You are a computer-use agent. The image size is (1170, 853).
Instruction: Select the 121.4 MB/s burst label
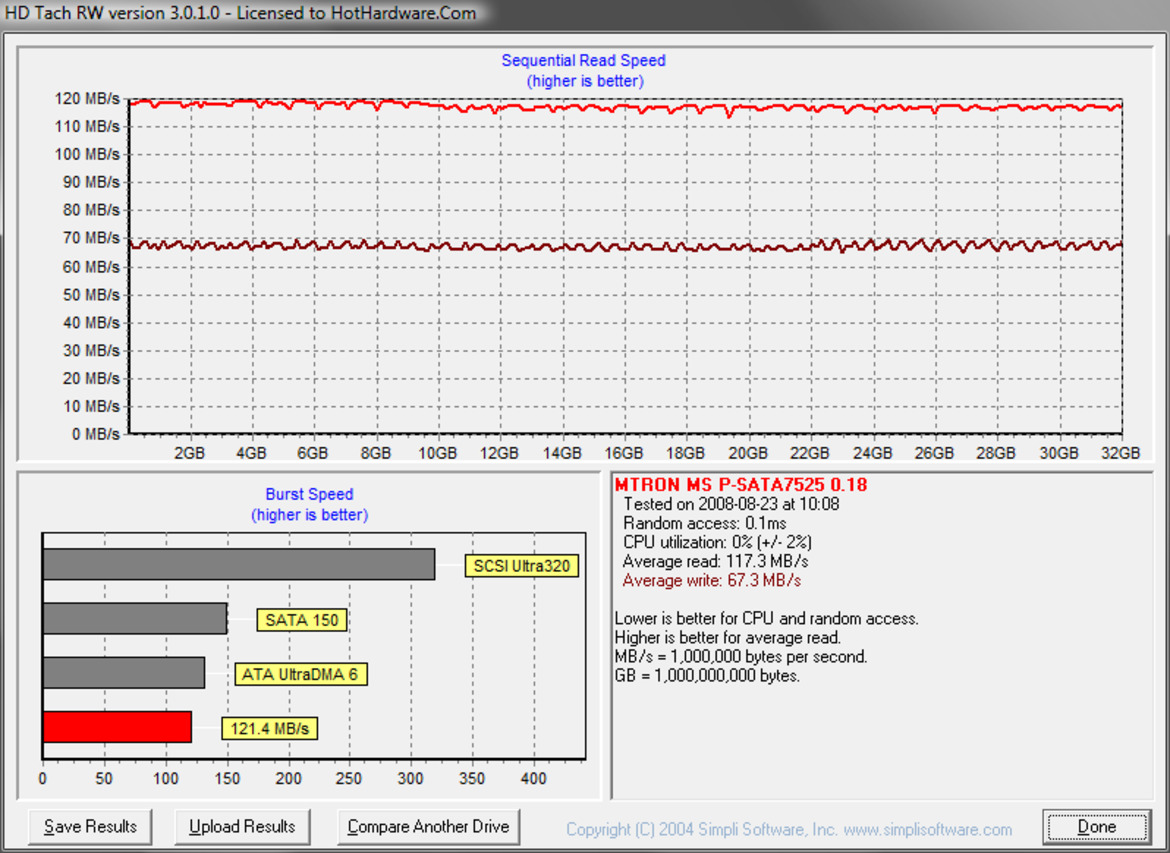click(269, 728)
